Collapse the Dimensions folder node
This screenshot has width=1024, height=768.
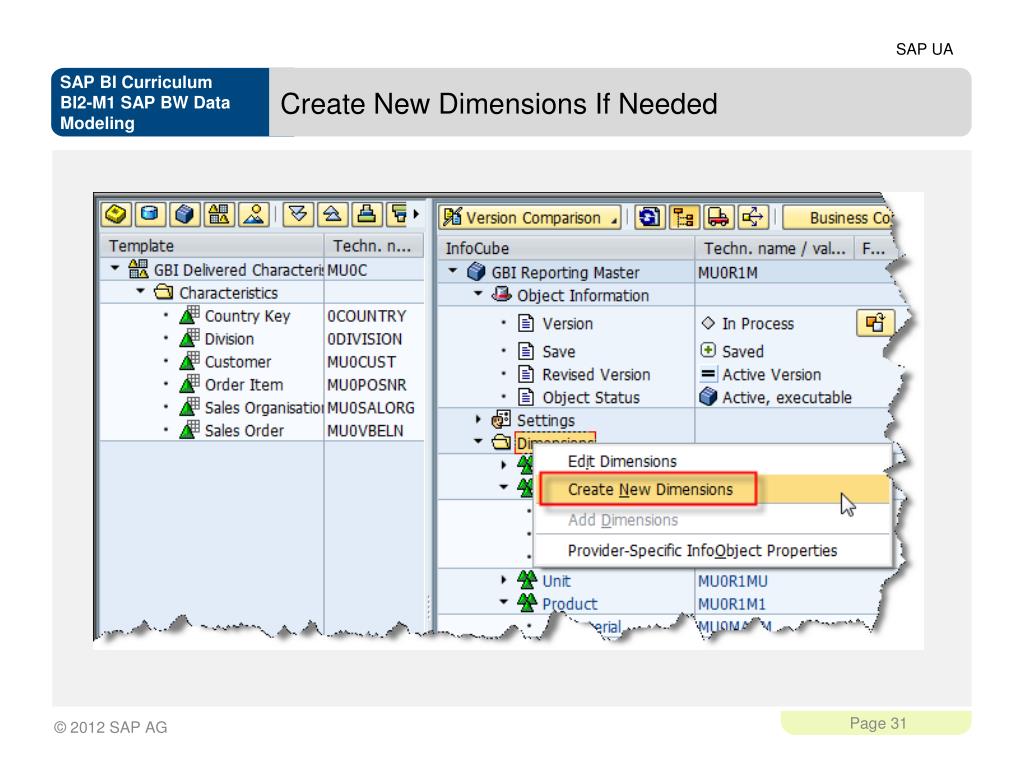478,441
